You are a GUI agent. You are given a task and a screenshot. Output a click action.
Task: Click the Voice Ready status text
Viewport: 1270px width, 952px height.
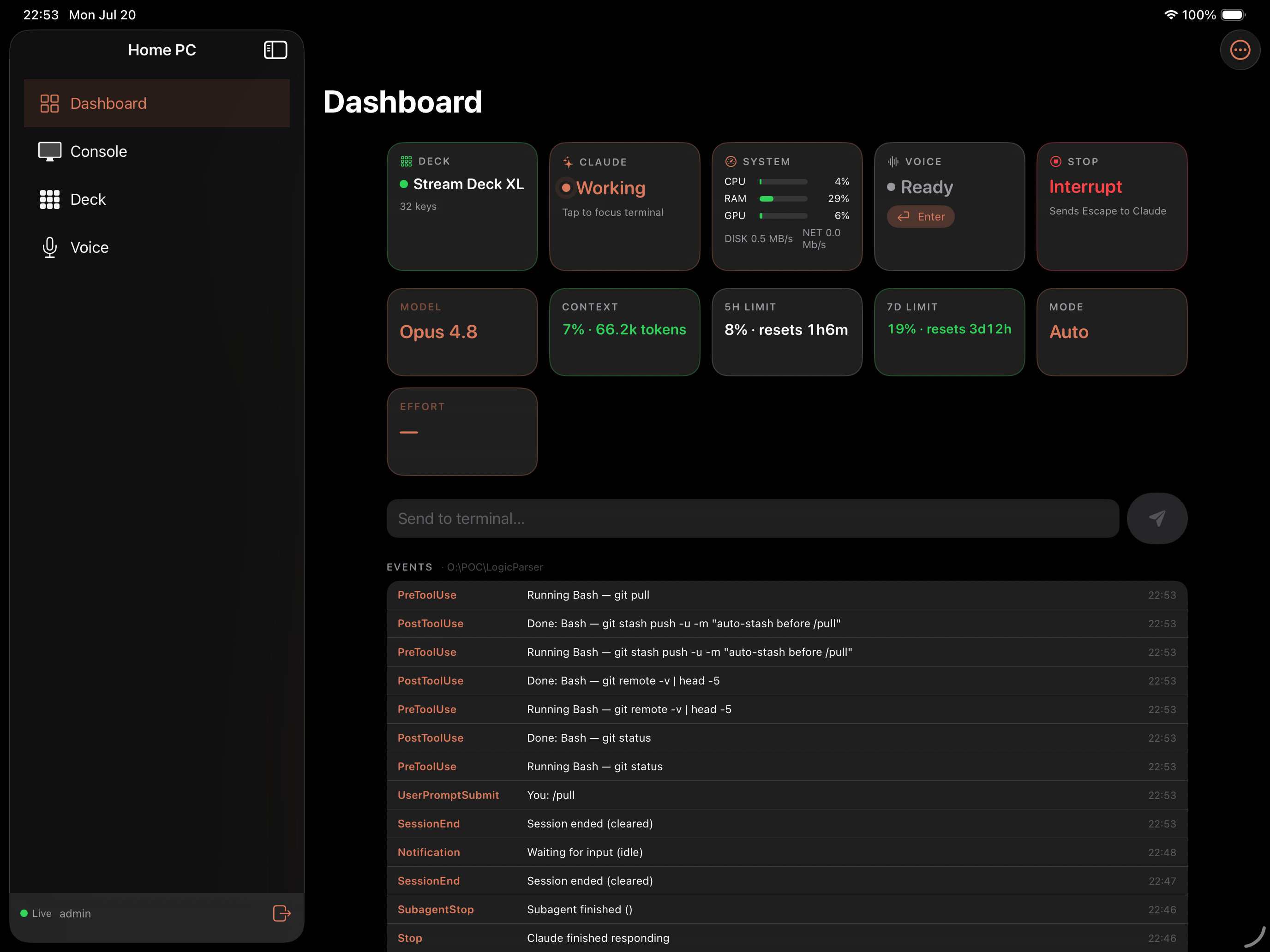tap(927, 187)
